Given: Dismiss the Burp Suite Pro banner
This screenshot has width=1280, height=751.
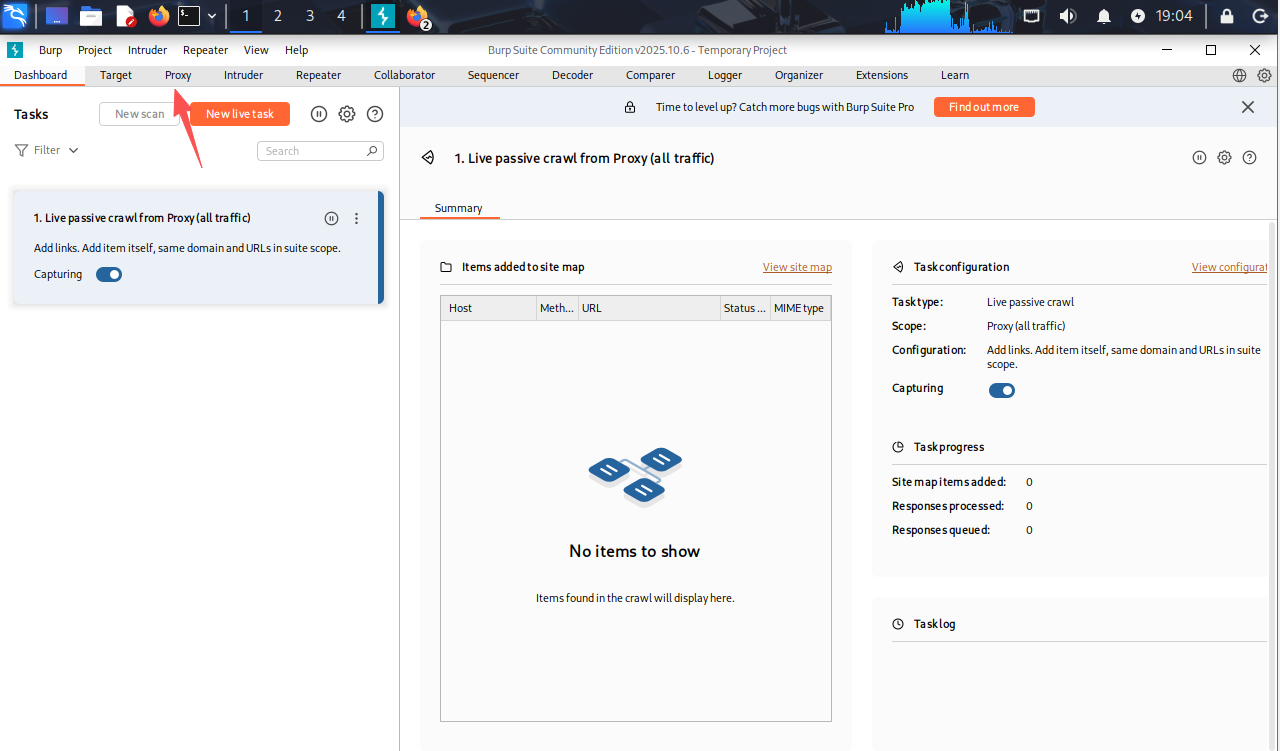Looking at the screenshot, I should point(1248,107).
